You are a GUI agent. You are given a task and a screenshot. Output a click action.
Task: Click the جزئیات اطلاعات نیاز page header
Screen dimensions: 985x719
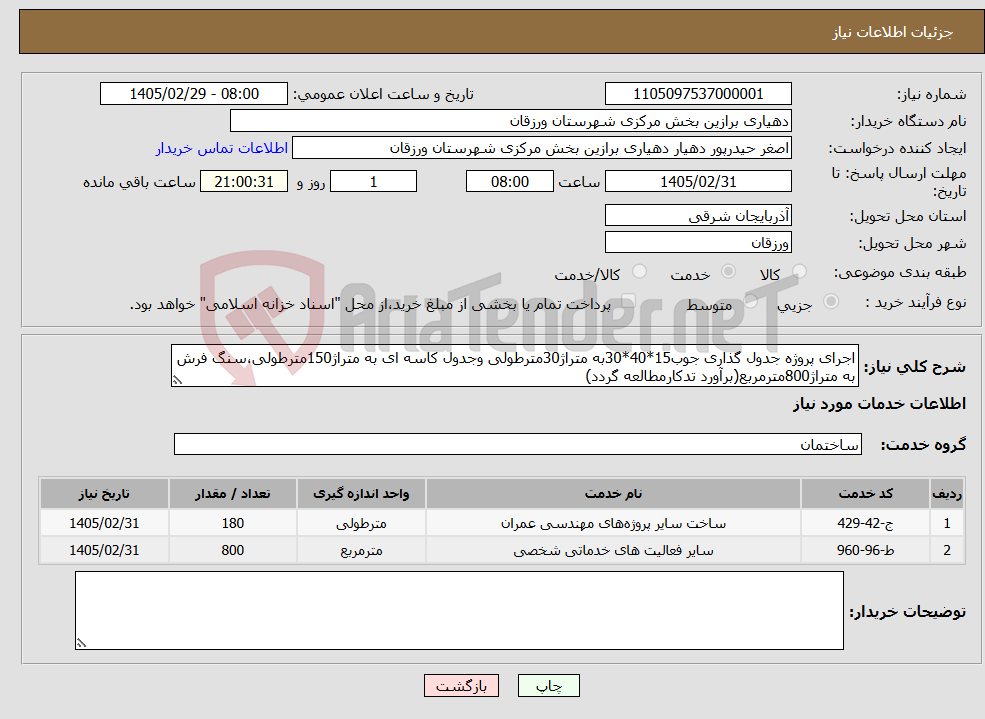tap(893, 32)
